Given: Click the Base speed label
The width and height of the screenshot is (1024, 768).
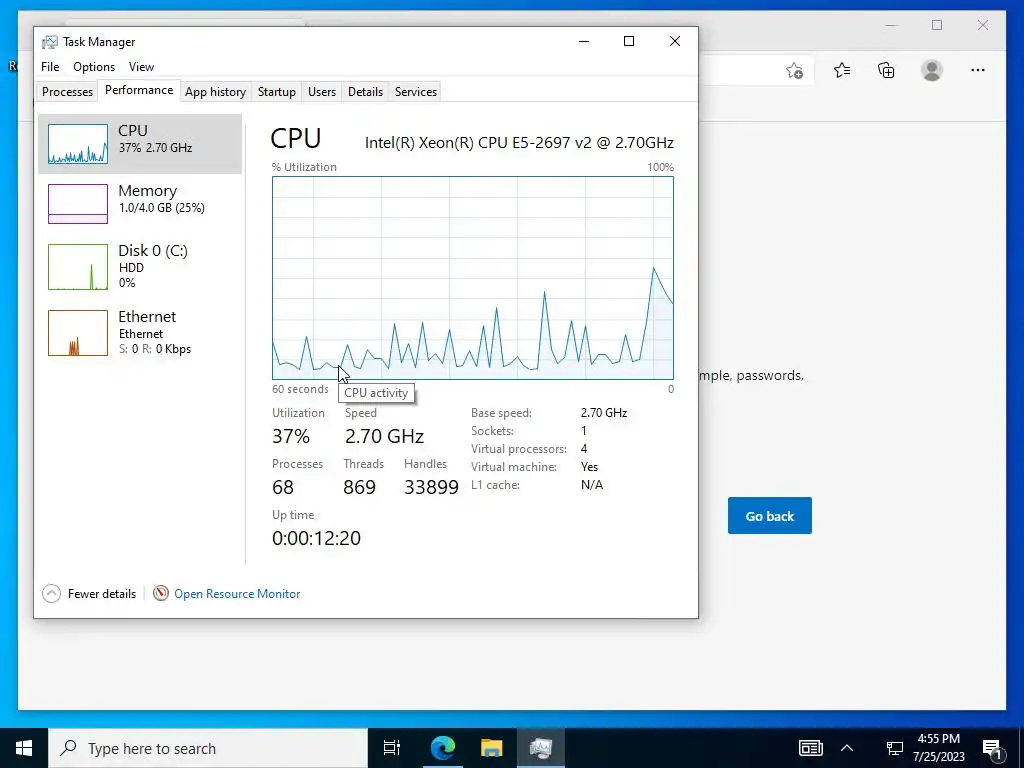Looking at the screenshot, I should (501, 413).
